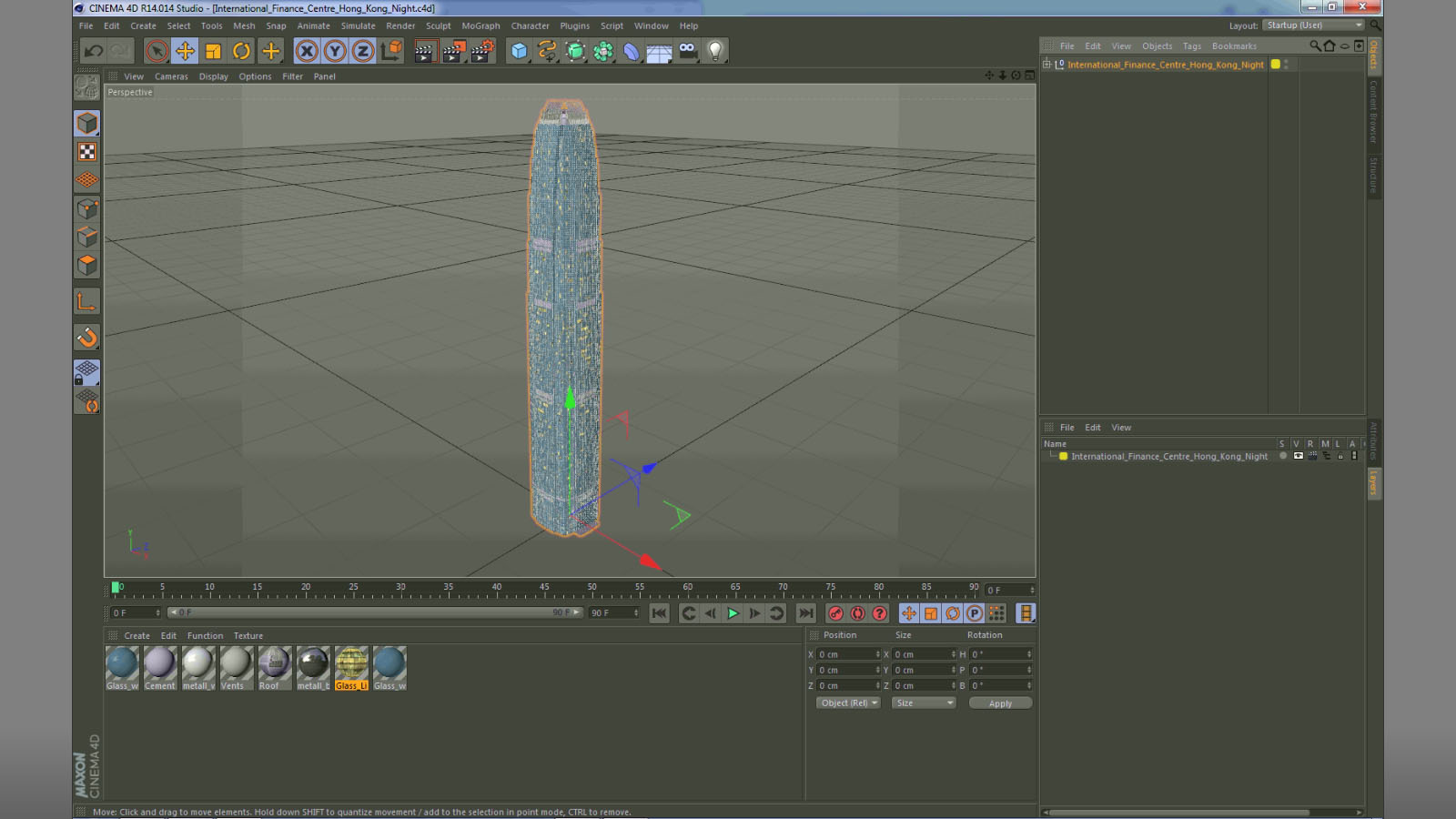
Task: Add a Cube primitive object
Action: (519, 51)
